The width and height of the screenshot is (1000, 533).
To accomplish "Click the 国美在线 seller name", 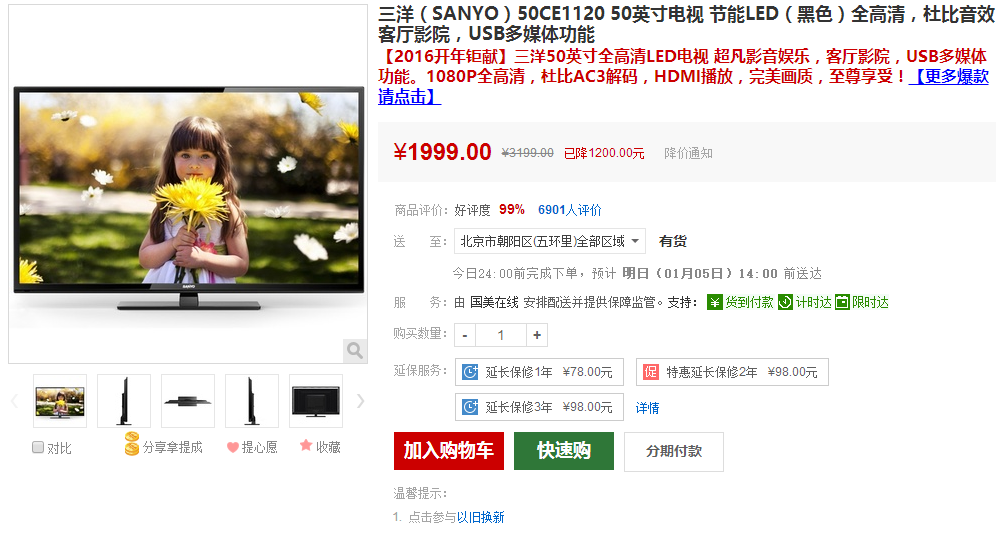I will (494, 302).
